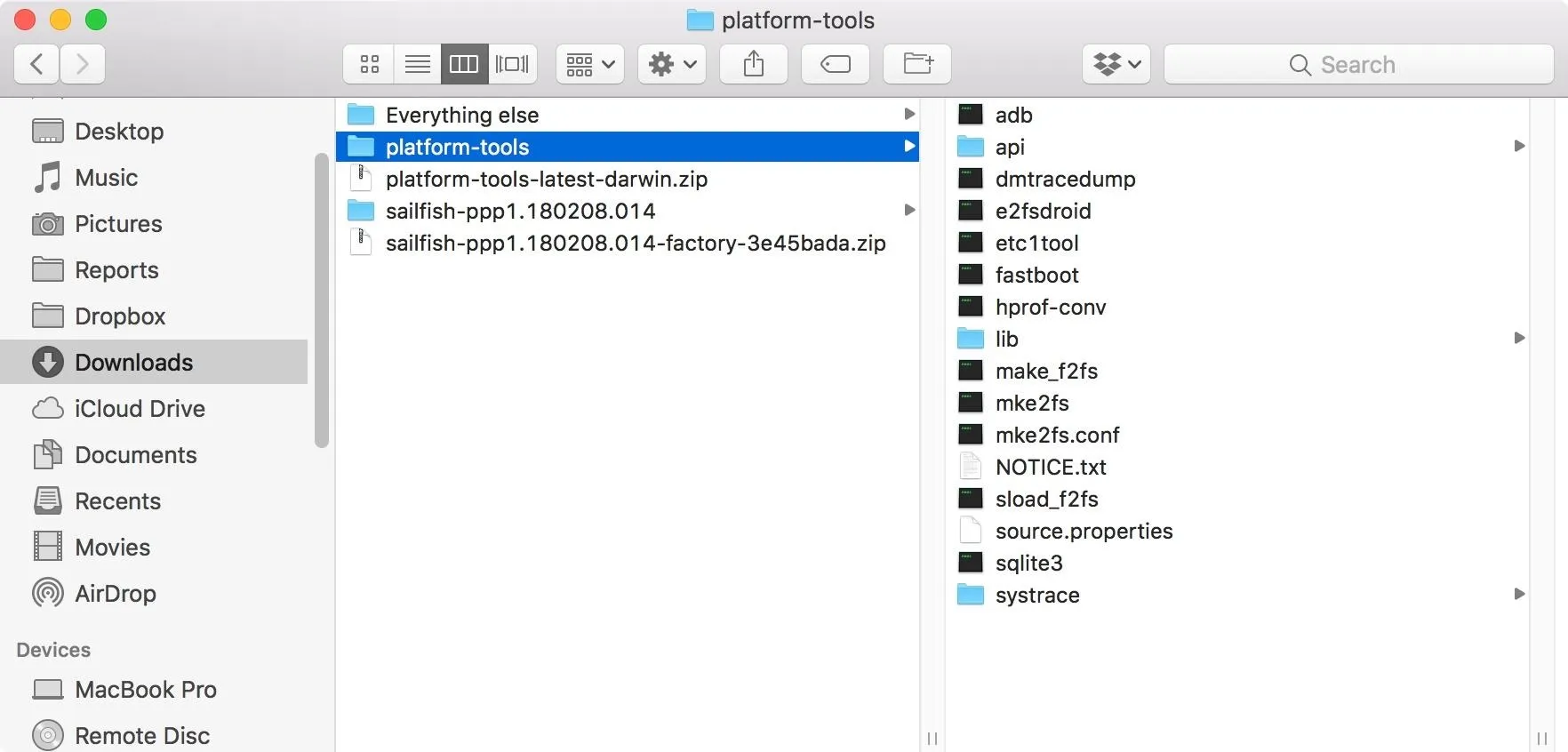1568x752 pixels.
Task: Click the Edit Tags button
Action: (x=836, y=64)
